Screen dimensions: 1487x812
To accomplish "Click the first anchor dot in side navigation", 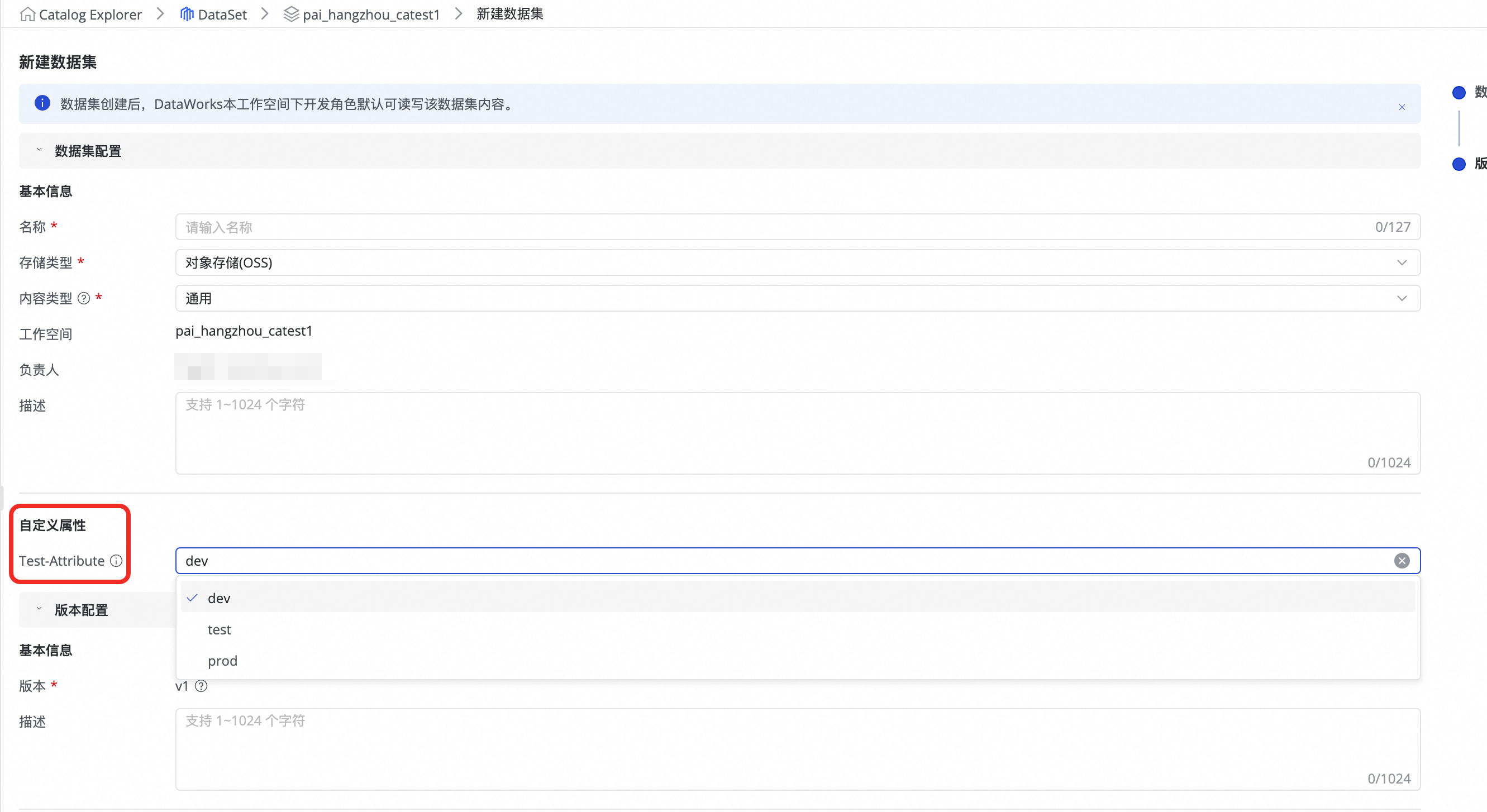I will click(1458, 92).
